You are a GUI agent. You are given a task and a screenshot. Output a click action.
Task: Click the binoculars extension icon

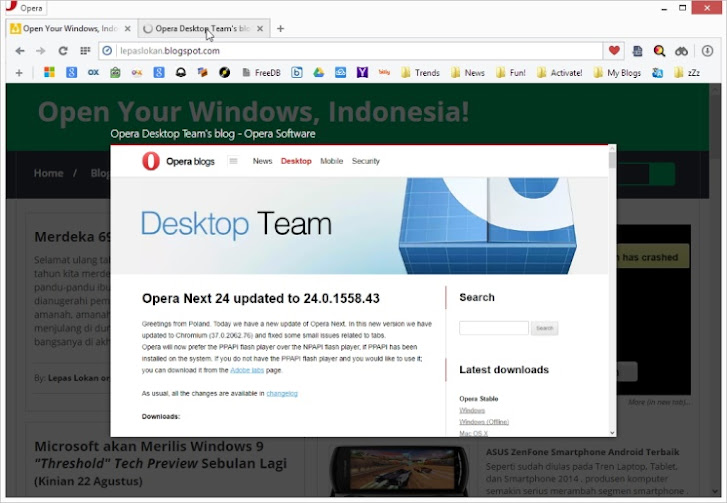pos(682,51)
